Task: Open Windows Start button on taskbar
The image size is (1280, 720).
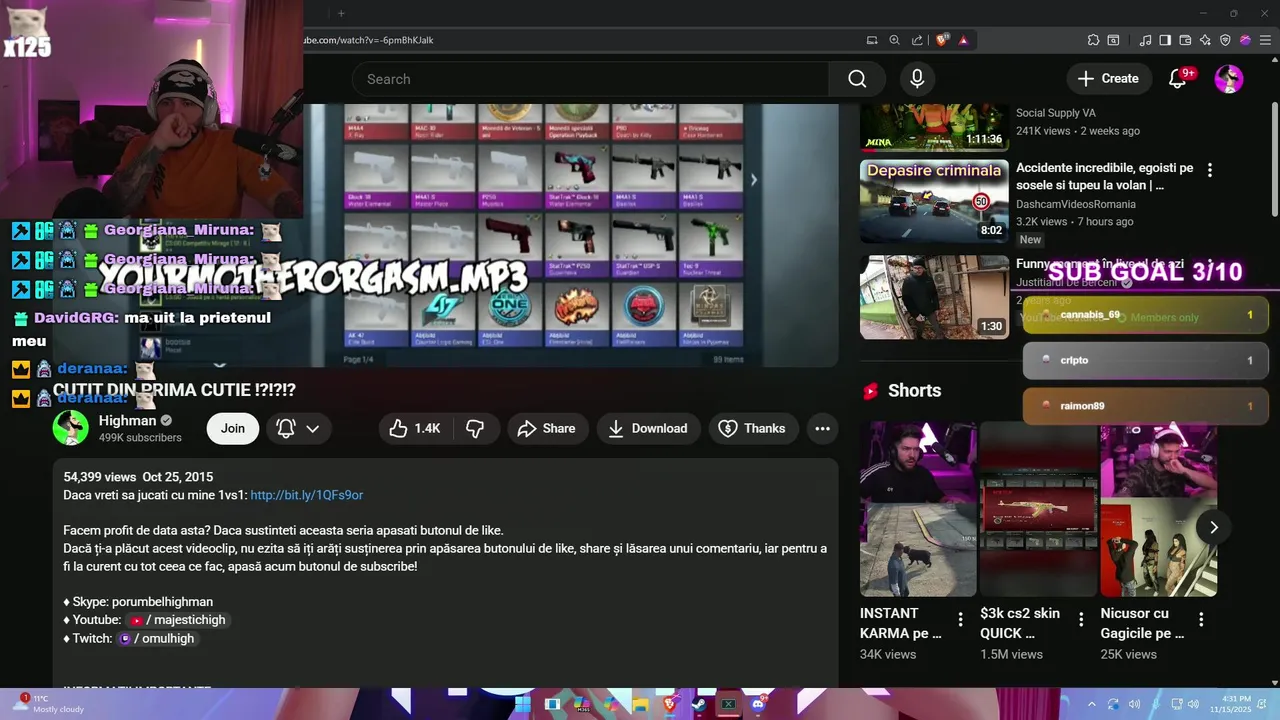Action: click(x=522, y=704)
